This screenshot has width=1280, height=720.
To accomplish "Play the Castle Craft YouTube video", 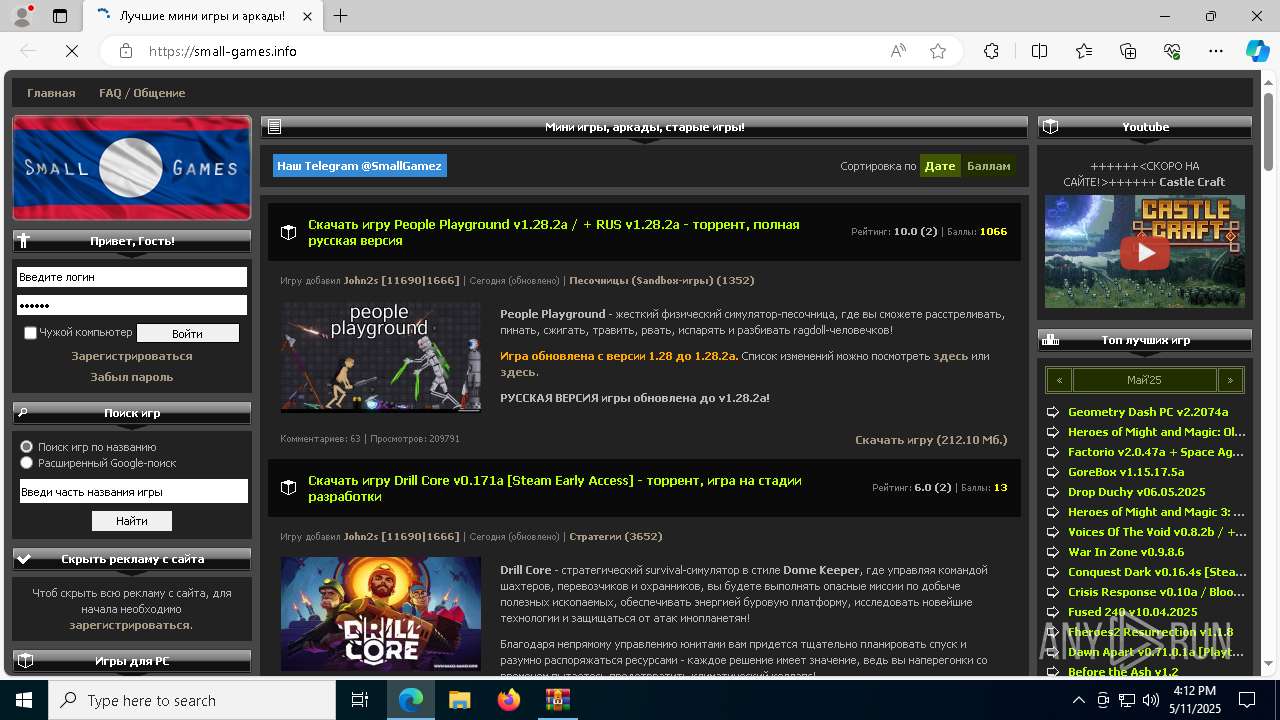I will 1145,252.
